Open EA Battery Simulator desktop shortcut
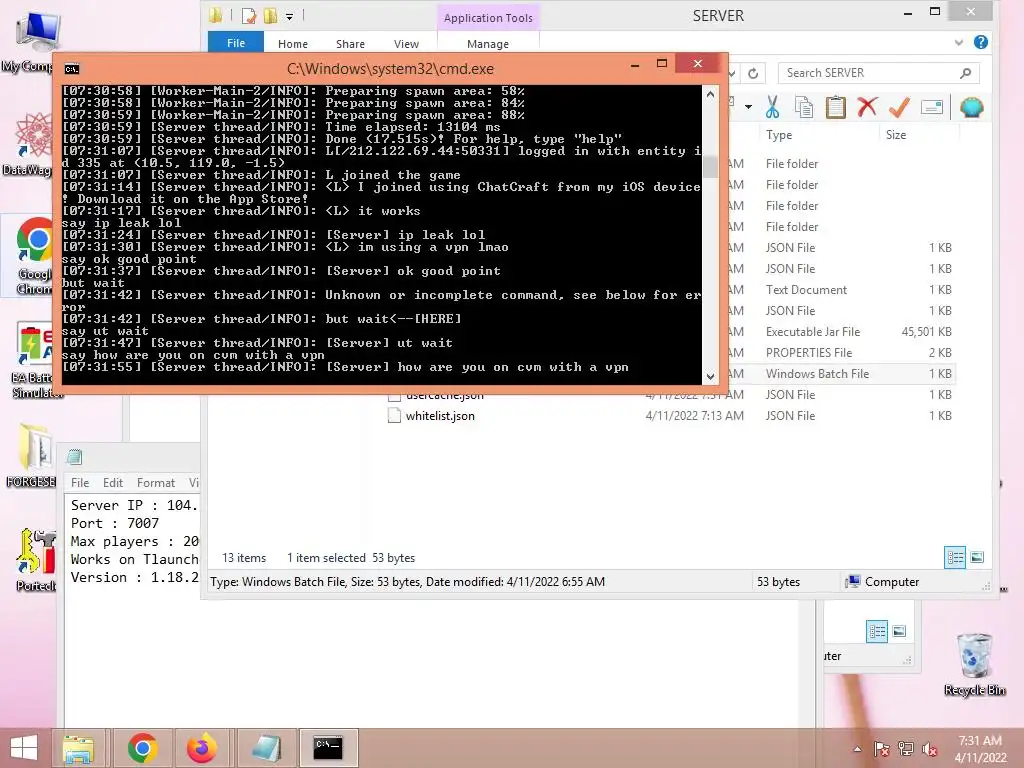 tap(34, 360)
